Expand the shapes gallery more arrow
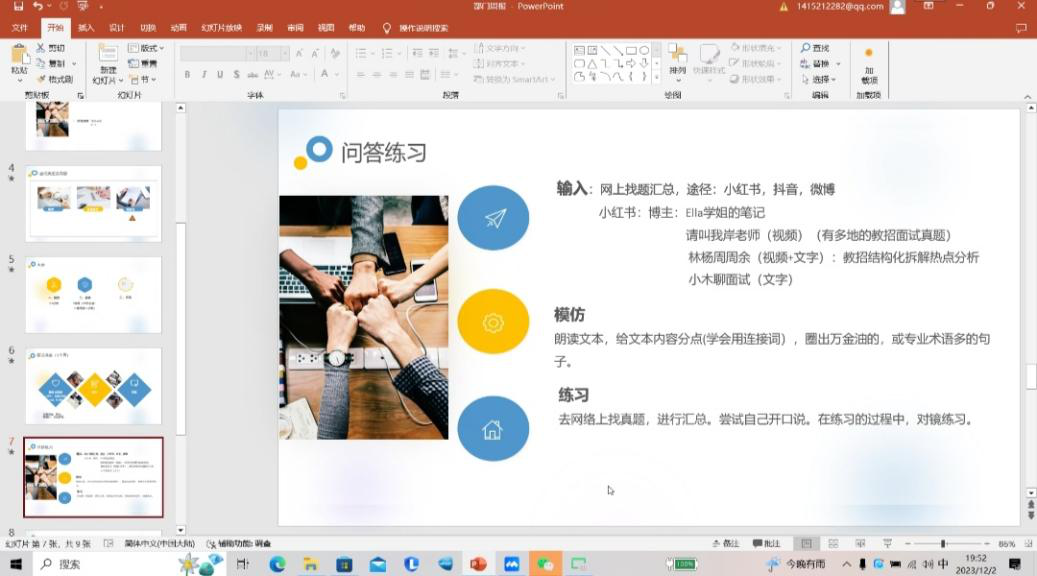 [x=655, y=78]
